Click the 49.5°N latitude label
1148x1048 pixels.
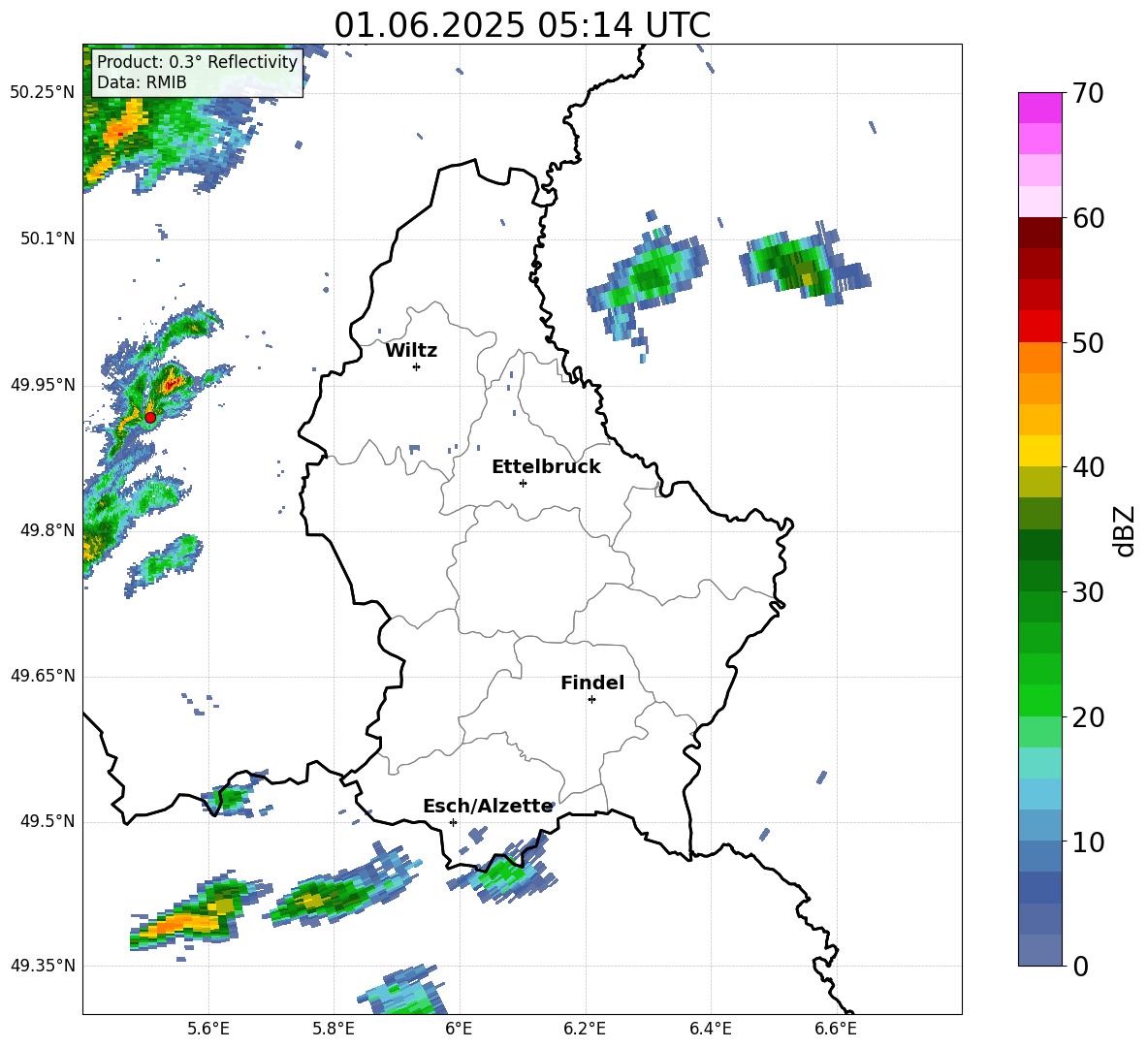click(x=47, y=821)
